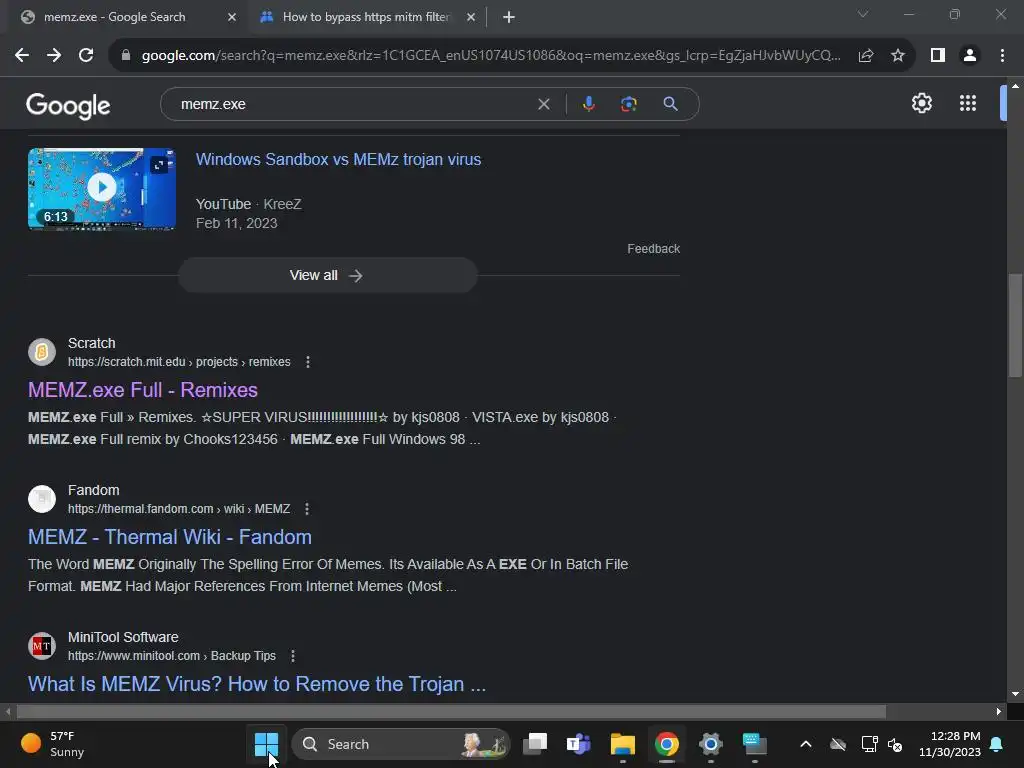Image resolution: width=1024 pixels, height=768 pixels.
Task: Click the horizontal scrollbar thumb
Action: (x=451, y=711)
